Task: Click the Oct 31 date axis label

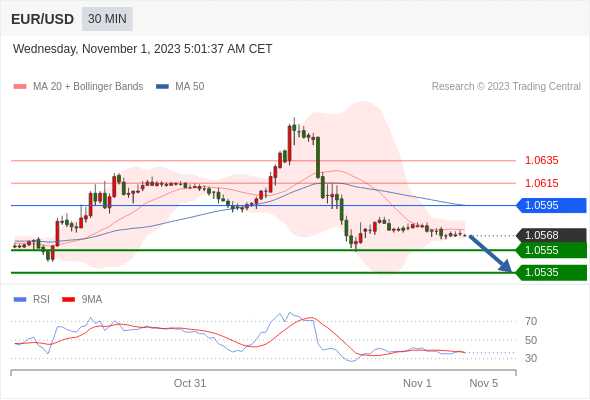Action: pyautogui.click(x=190, y=383)
